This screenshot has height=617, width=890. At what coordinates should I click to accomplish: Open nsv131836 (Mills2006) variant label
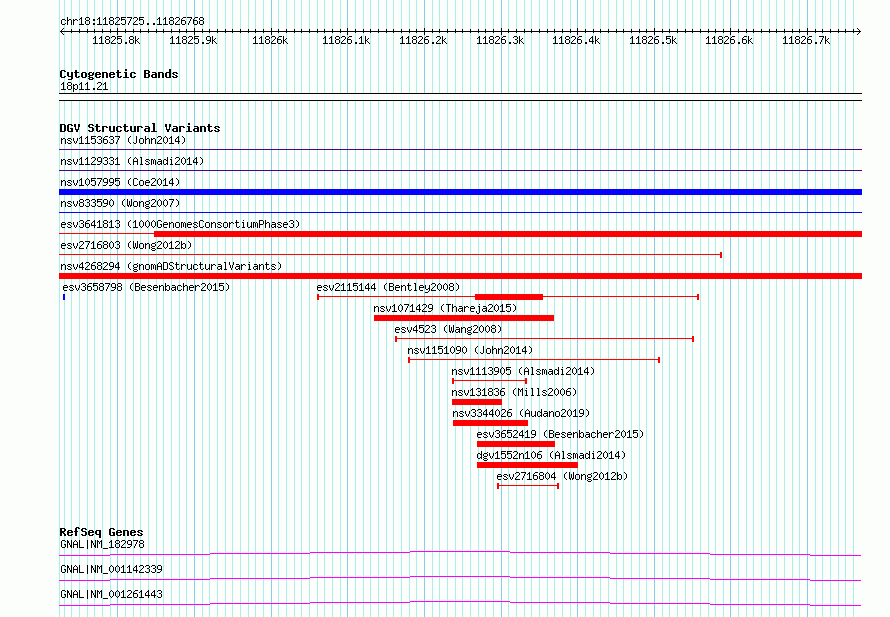514,392
